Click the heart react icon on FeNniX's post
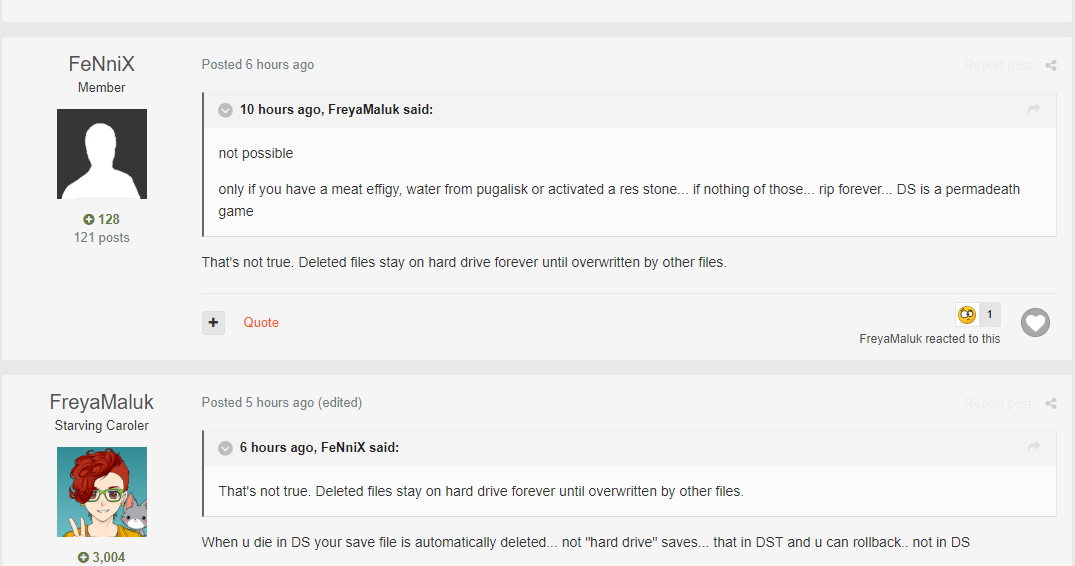This screenshot has height=566, width=1075. pos(1035,322)
